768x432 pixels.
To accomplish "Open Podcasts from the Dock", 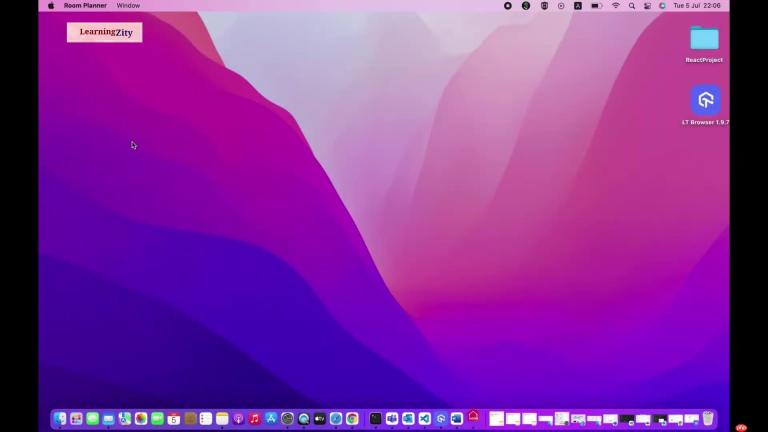I will point(238,419).
